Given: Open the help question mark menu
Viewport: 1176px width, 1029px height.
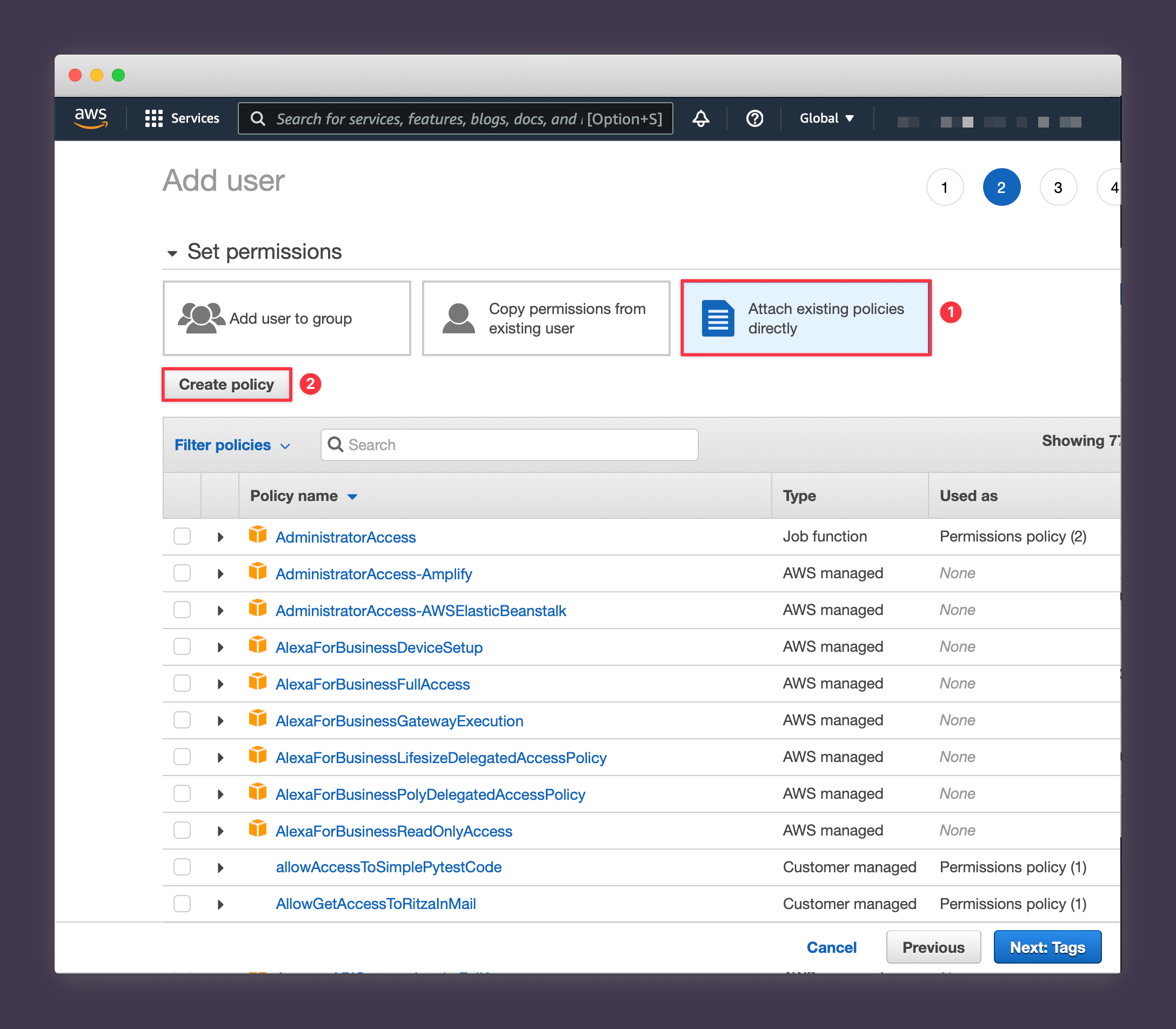Looking at the screenshot, I should pyautogui.click(x=754, y=118).
